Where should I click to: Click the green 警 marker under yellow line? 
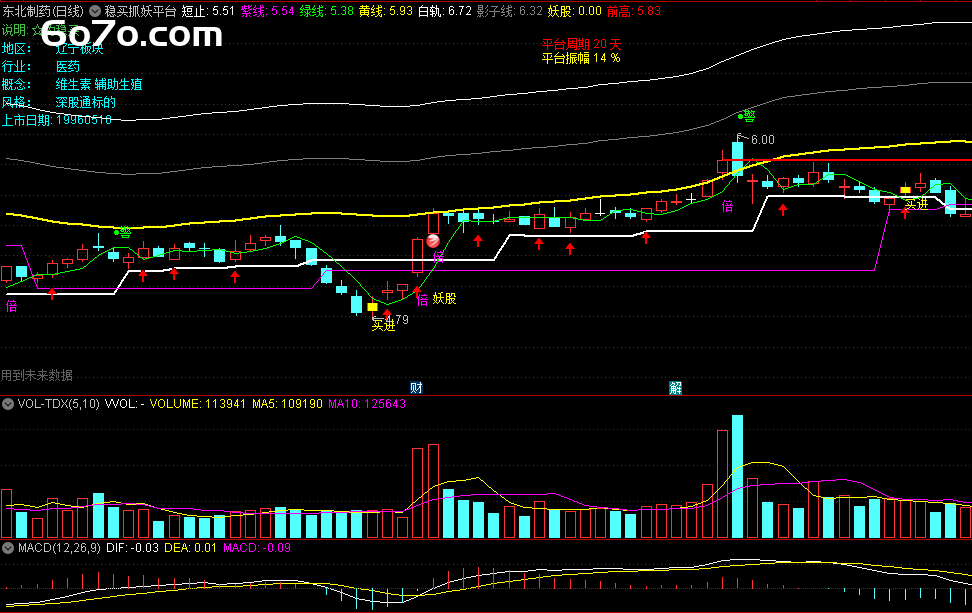tap(125, 232)
